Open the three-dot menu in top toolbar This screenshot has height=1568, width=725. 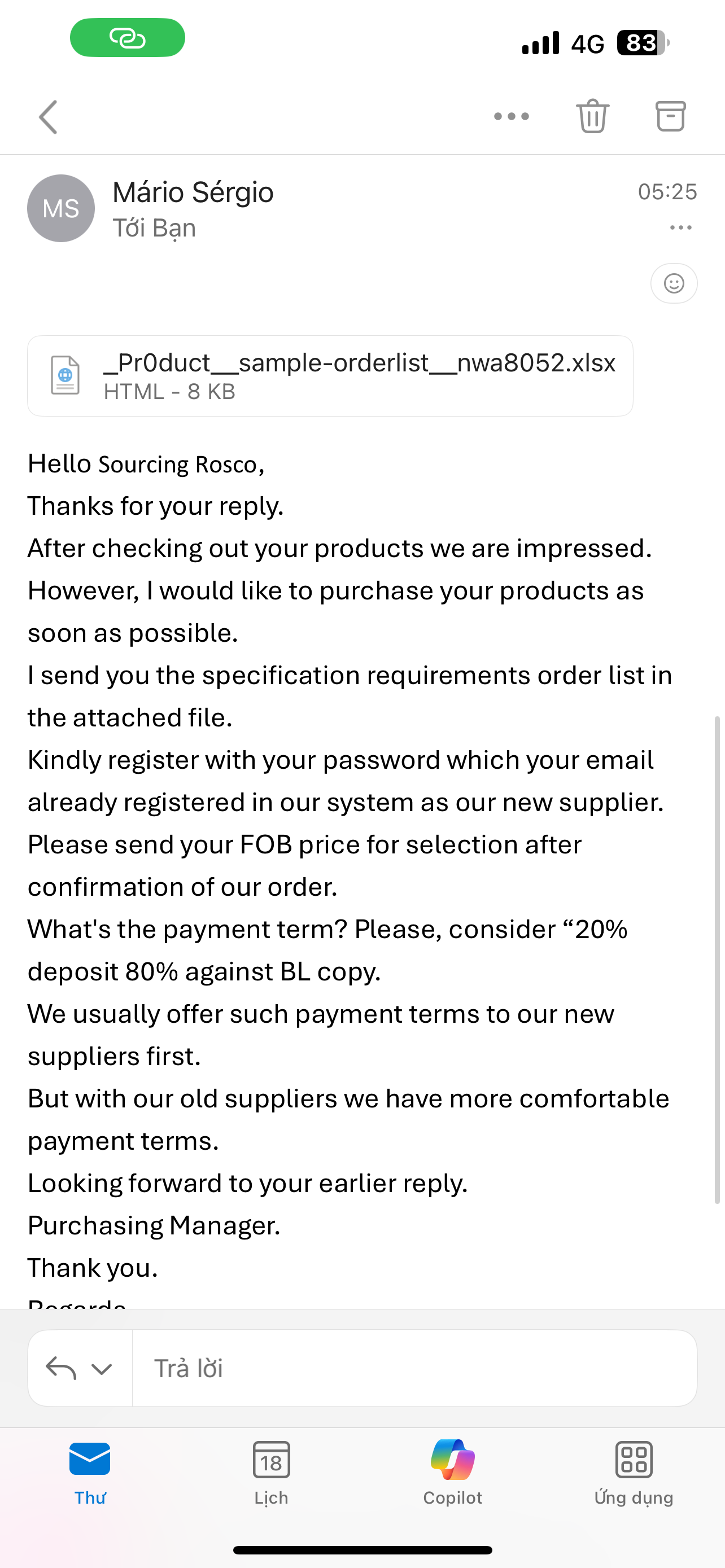pyautogui.click(x=512, y=116)
